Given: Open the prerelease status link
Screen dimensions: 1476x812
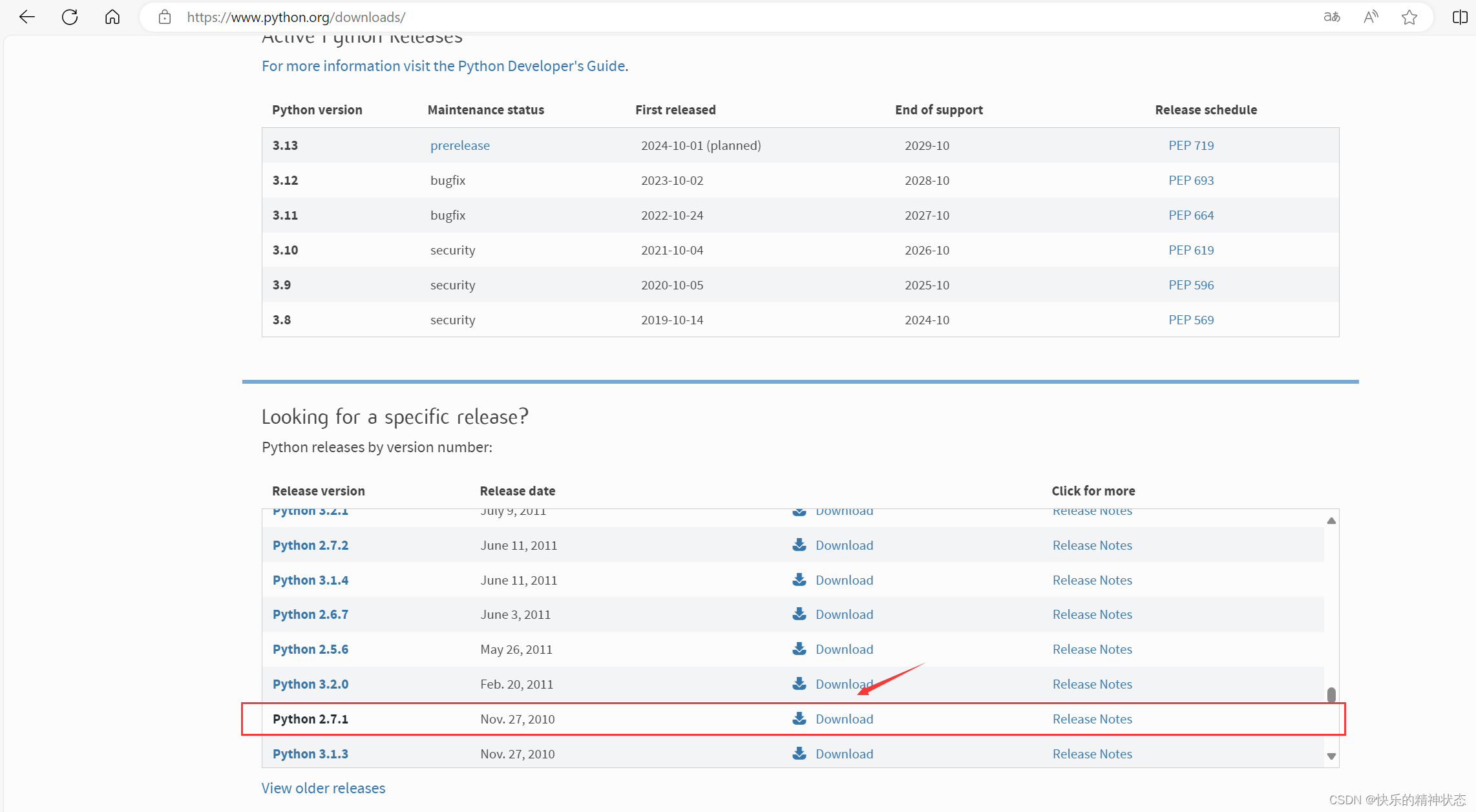Looking at the screenshot, I should 460,145.
